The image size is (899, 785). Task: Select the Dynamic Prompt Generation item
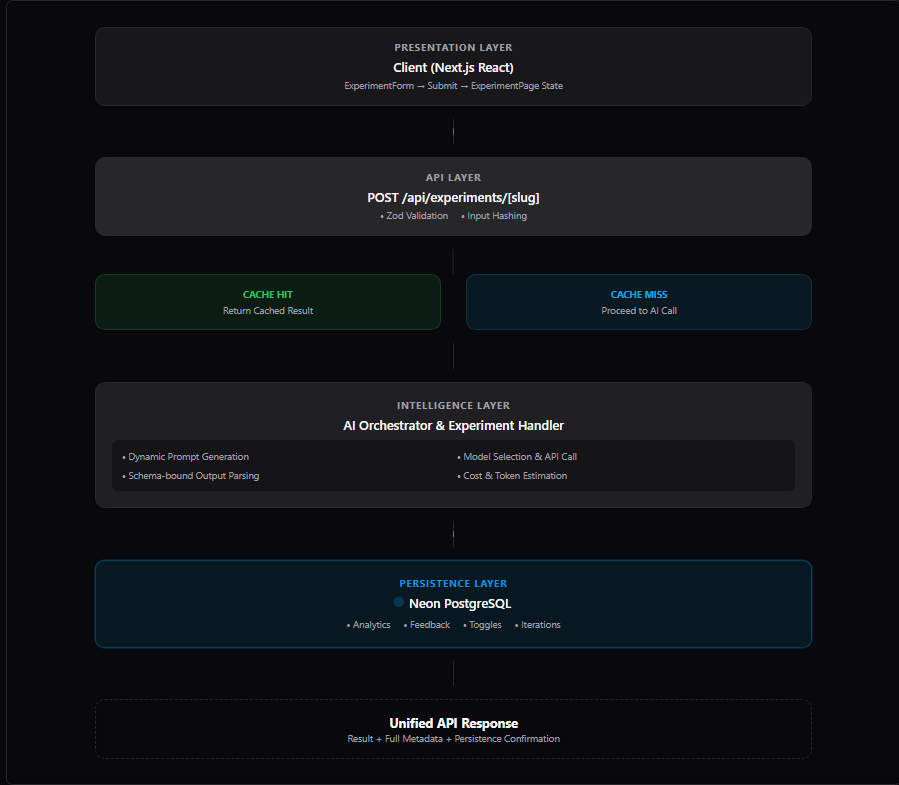[x=188, y=457]
